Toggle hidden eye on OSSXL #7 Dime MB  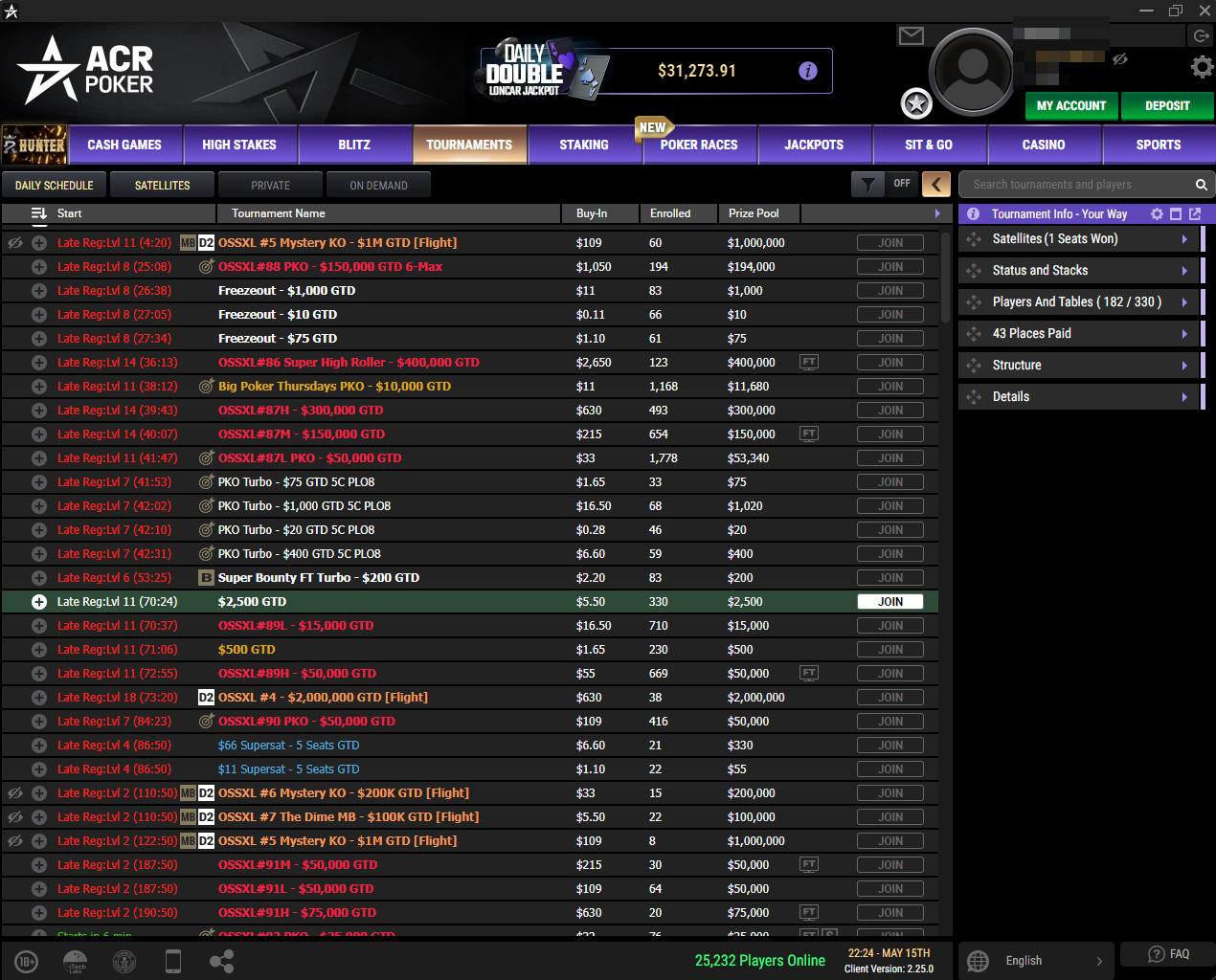[15, 817]
